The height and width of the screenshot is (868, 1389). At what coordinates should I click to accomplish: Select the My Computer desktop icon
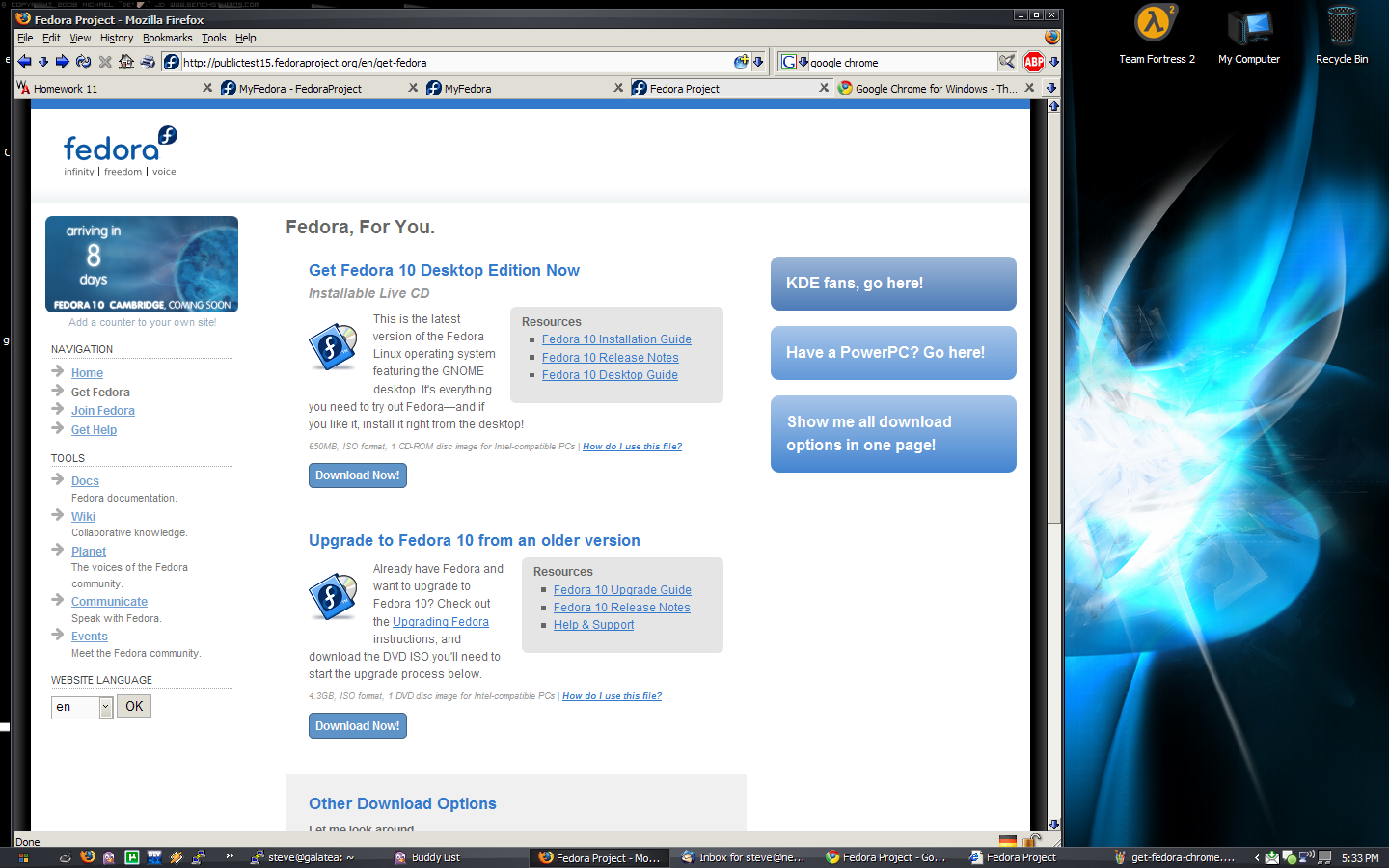coord(1249,34)
